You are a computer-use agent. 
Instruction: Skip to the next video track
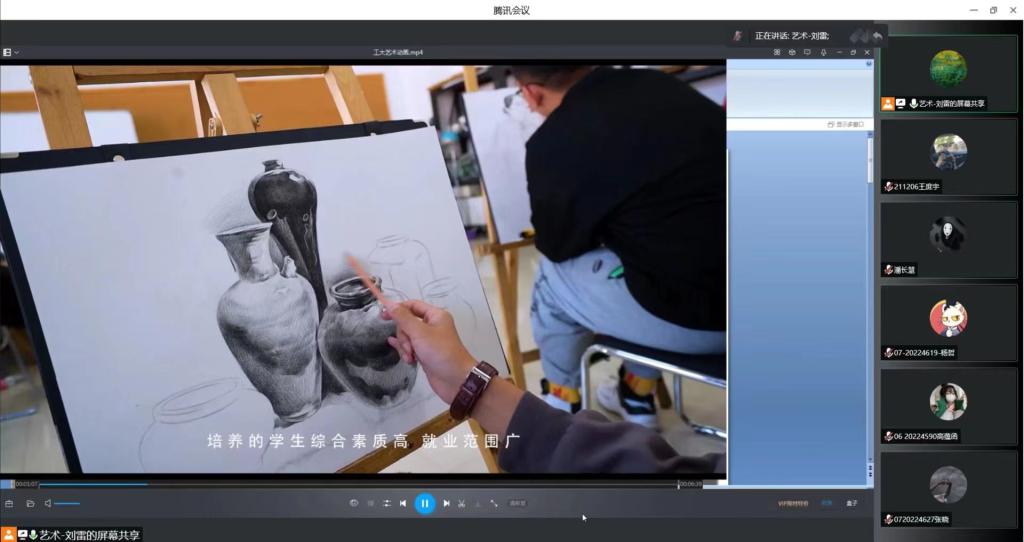446,503
